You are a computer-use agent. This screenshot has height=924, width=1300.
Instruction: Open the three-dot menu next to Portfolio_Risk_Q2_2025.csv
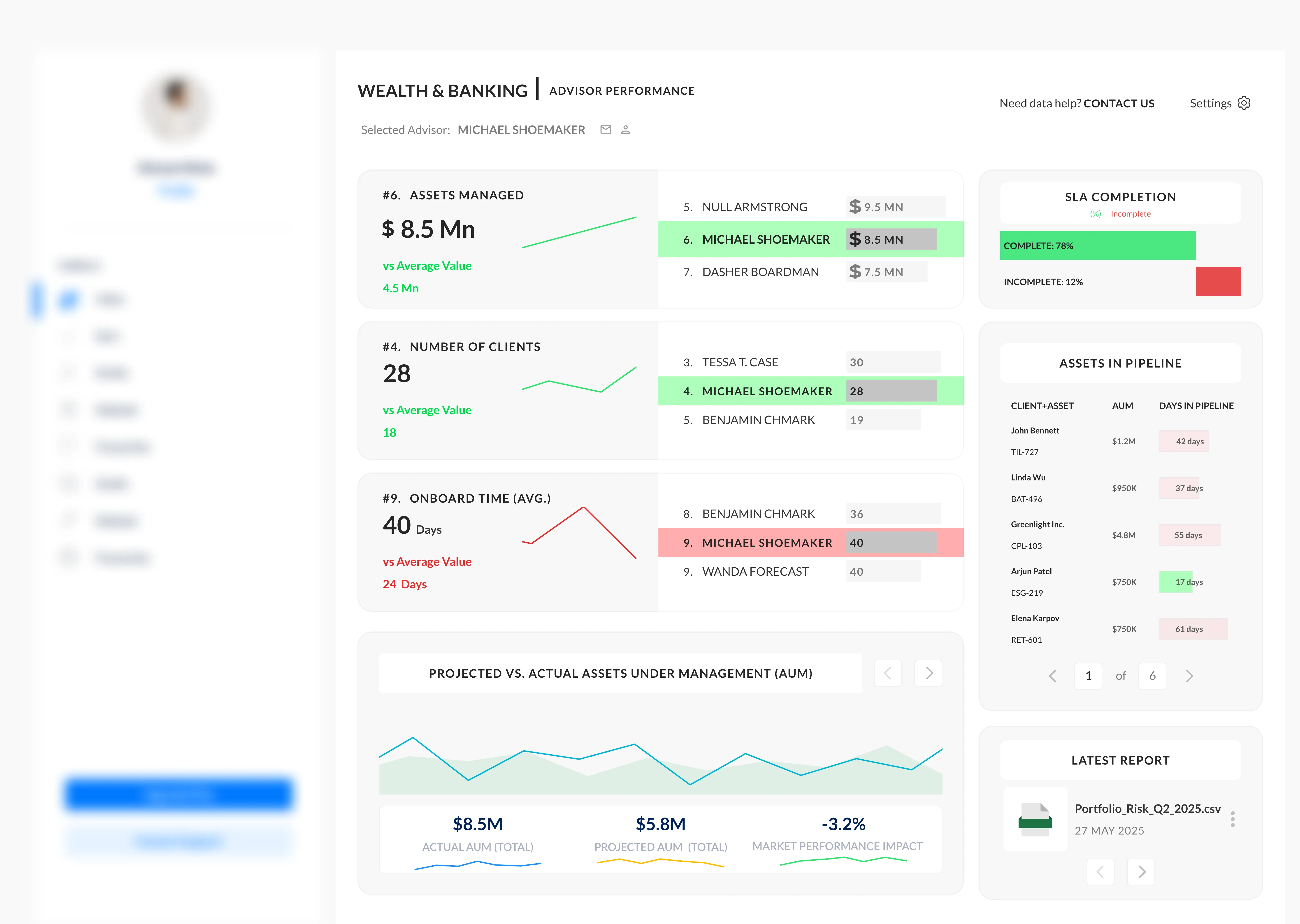[x=1232, y=819]
